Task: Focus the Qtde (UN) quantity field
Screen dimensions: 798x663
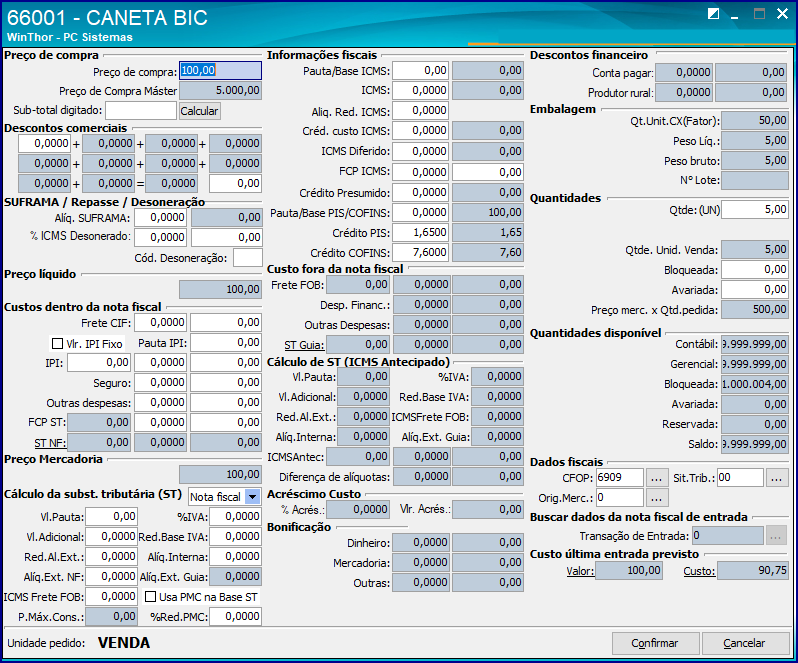Action: coord(755,210)
